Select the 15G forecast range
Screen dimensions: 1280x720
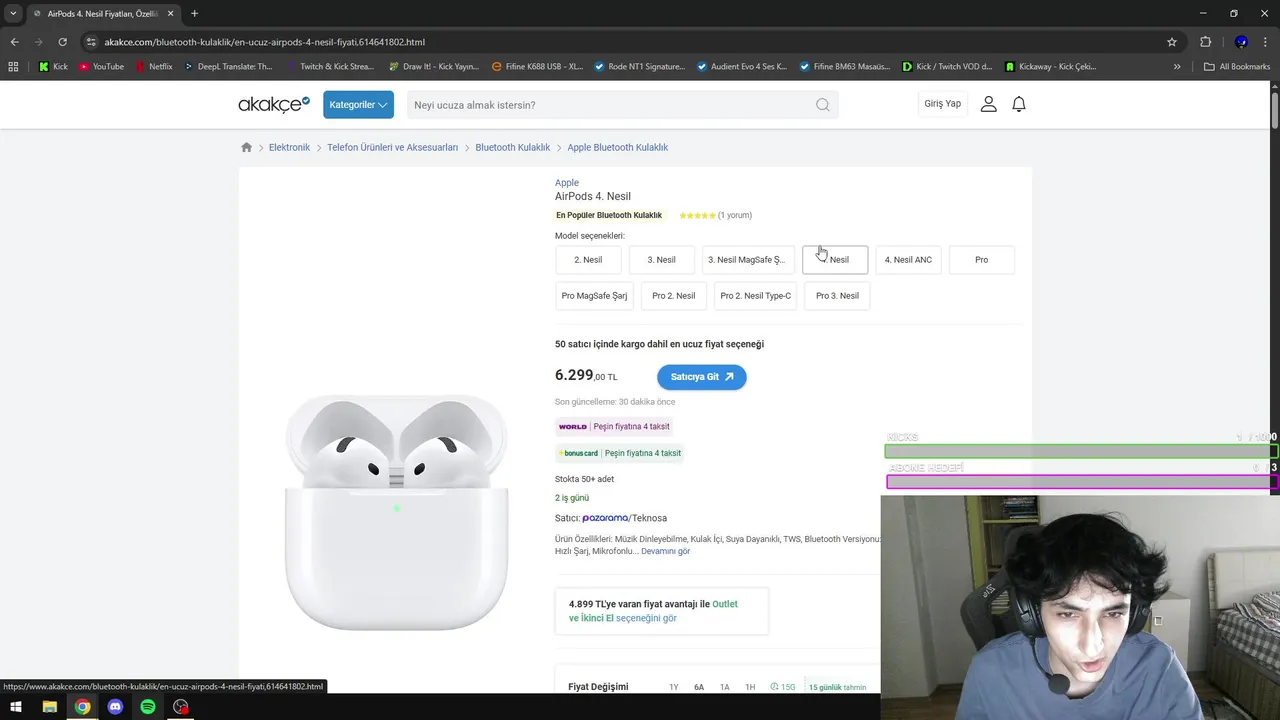tap(784, 687)
